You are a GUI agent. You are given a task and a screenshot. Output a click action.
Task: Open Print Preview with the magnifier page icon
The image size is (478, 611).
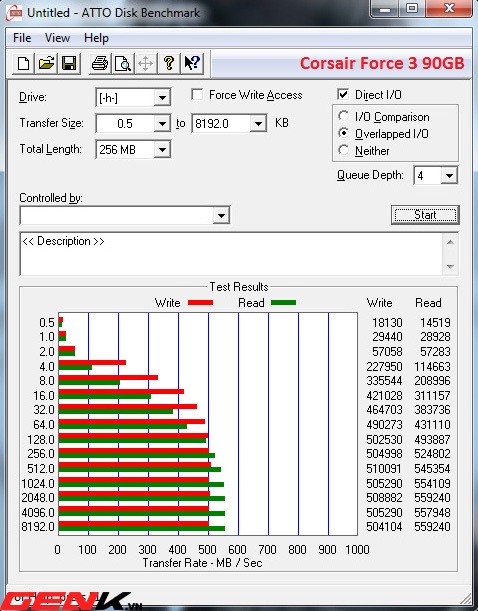123,64
